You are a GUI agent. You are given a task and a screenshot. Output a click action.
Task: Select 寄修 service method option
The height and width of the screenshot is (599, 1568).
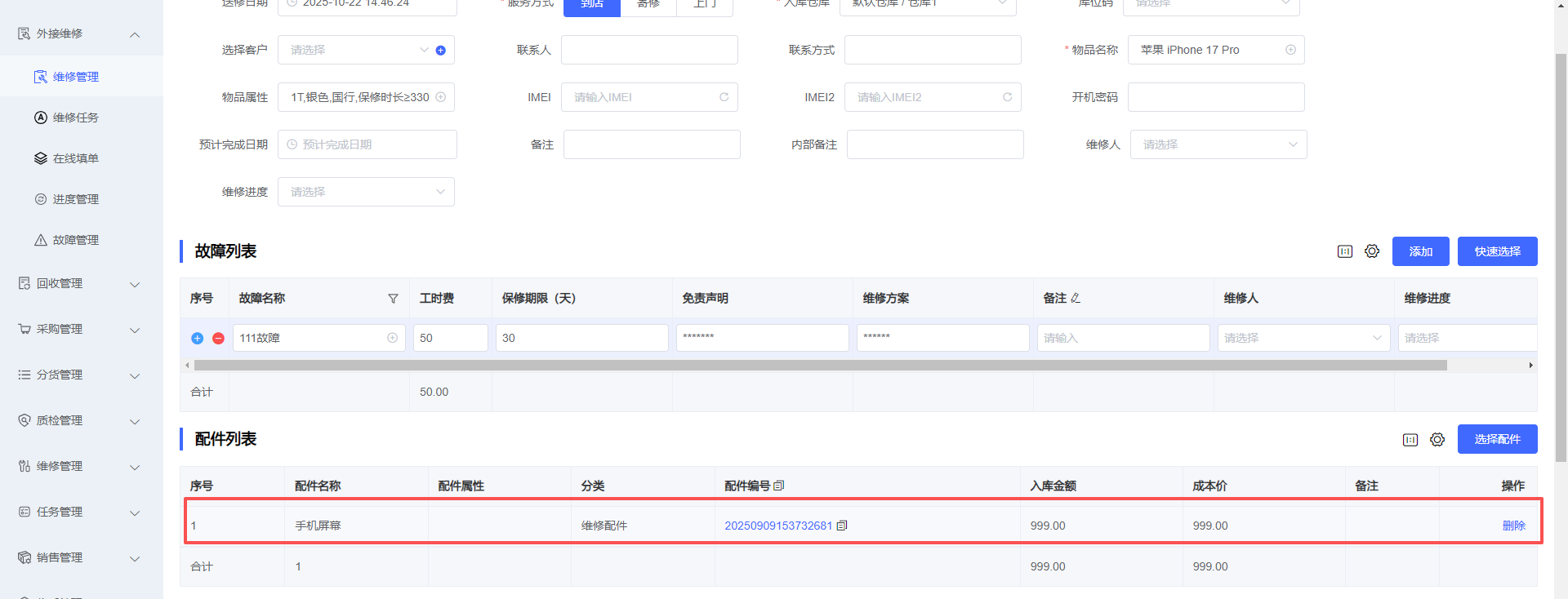(648, 5)
